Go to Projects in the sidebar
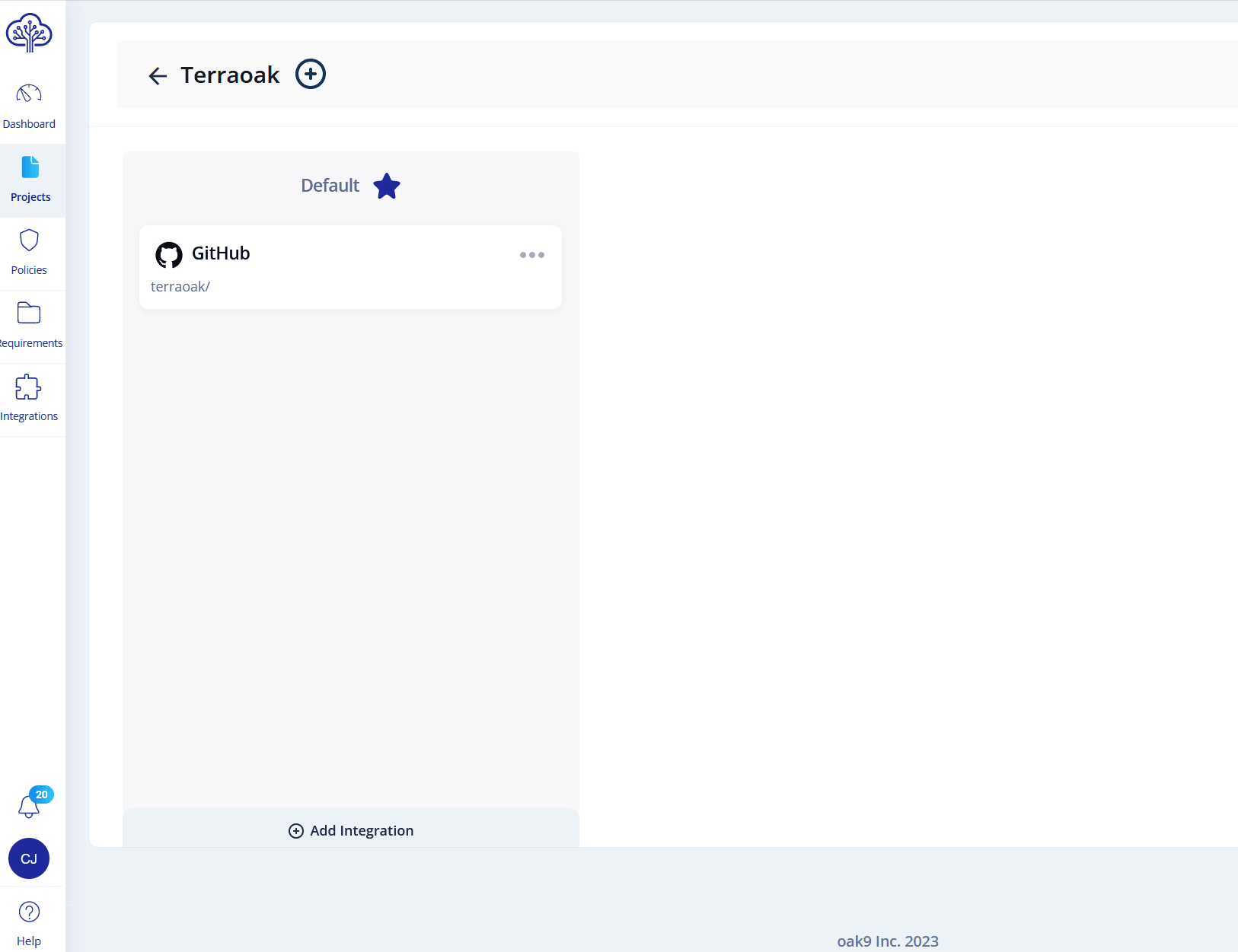 (30, 180)
